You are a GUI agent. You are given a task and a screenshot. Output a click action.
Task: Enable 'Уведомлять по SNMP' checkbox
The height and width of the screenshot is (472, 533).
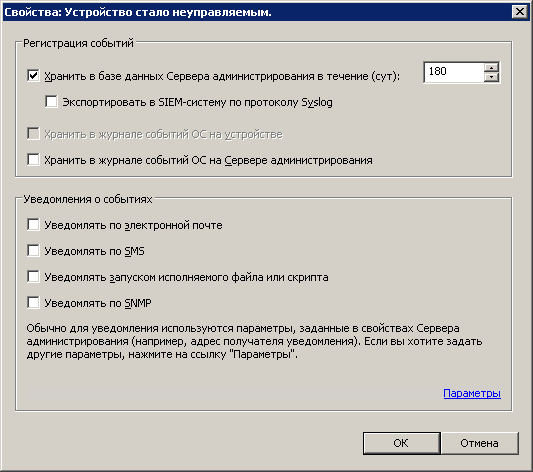click(x=33, y=302)
